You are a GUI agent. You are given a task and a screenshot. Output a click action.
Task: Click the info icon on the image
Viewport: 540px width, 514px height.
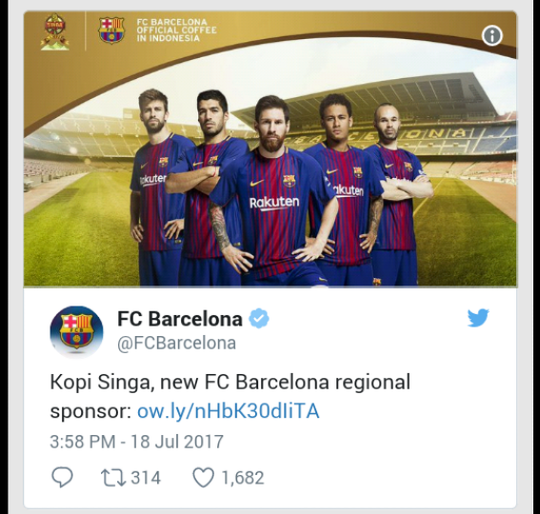point(492,36)
